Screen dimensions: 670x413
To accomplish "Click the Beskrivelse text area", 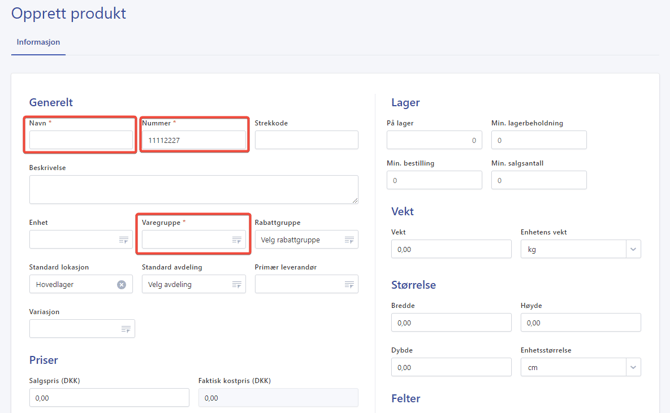I will [x=194, y=189].
